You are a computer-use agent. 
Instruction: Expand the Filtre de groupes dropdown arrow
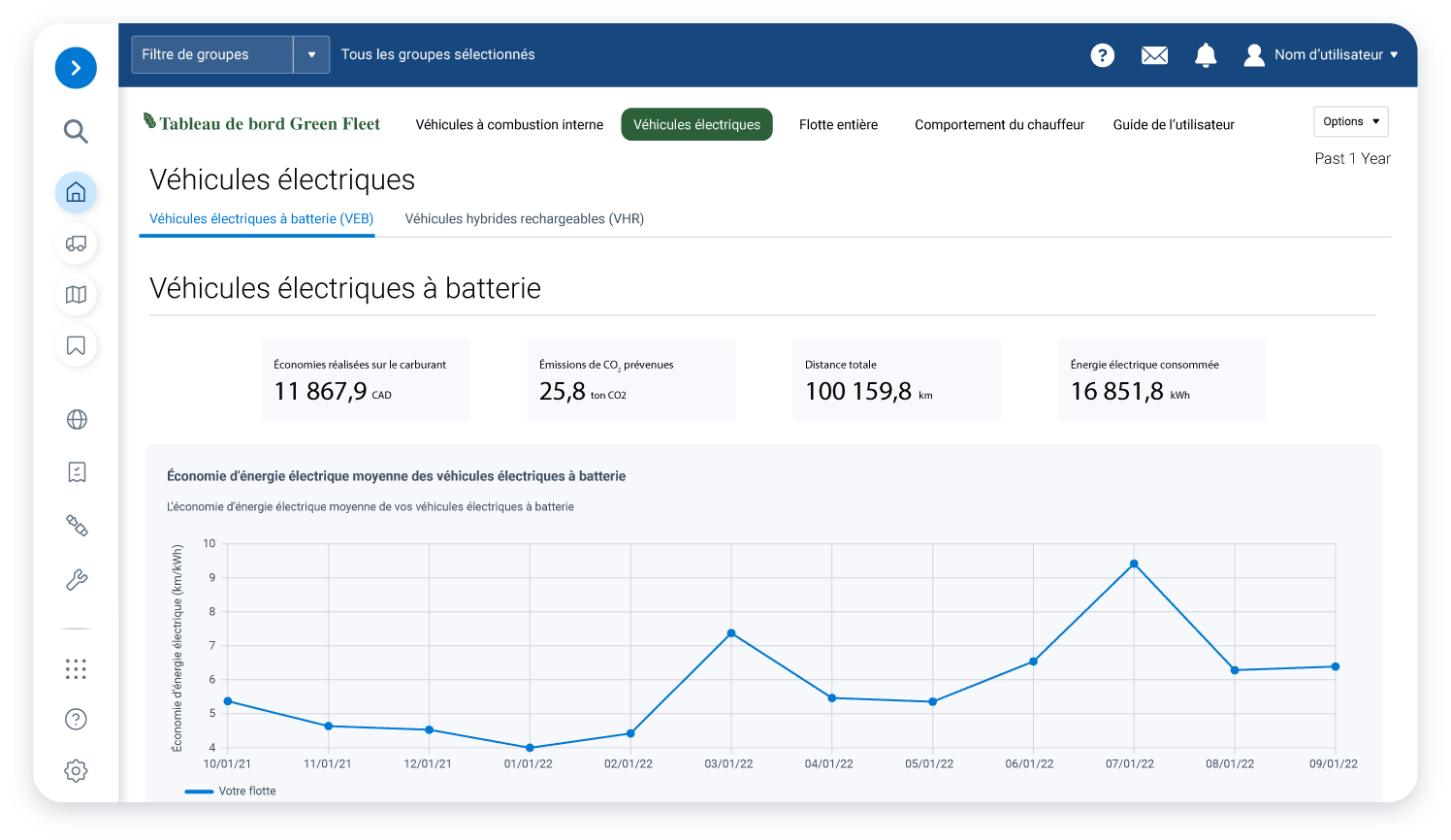pyautogui.click(x=311, y=54)
